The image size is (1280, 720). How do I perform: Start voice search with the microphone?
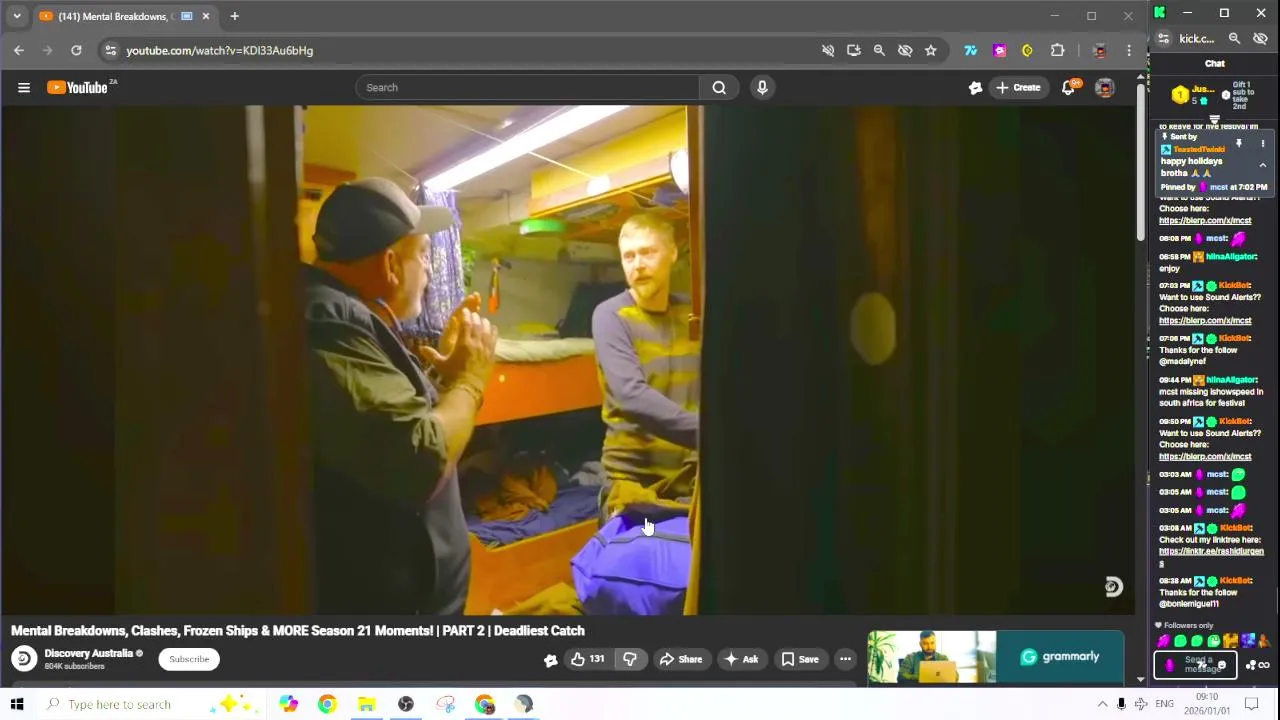[x=762, y=88]
